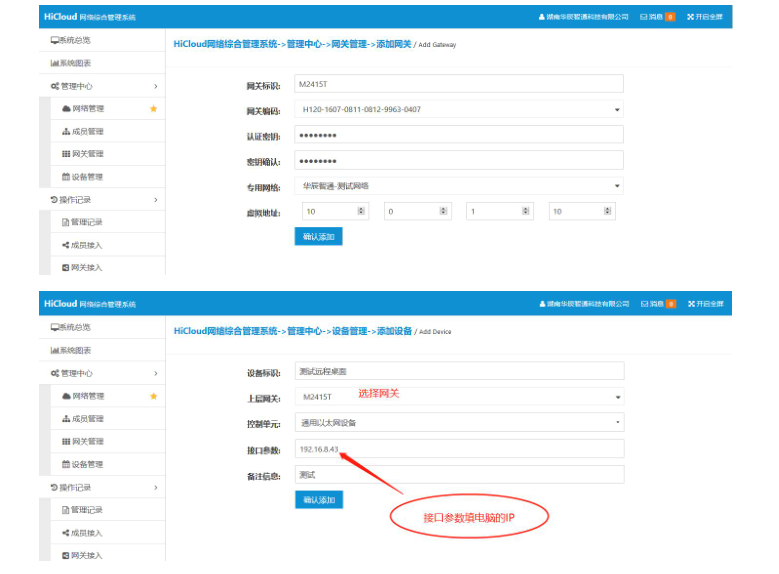The image size is (779, 574).
Task: Open 系统图表 chart icon in Add Device sidebar
Action: [x=55, y=350]
